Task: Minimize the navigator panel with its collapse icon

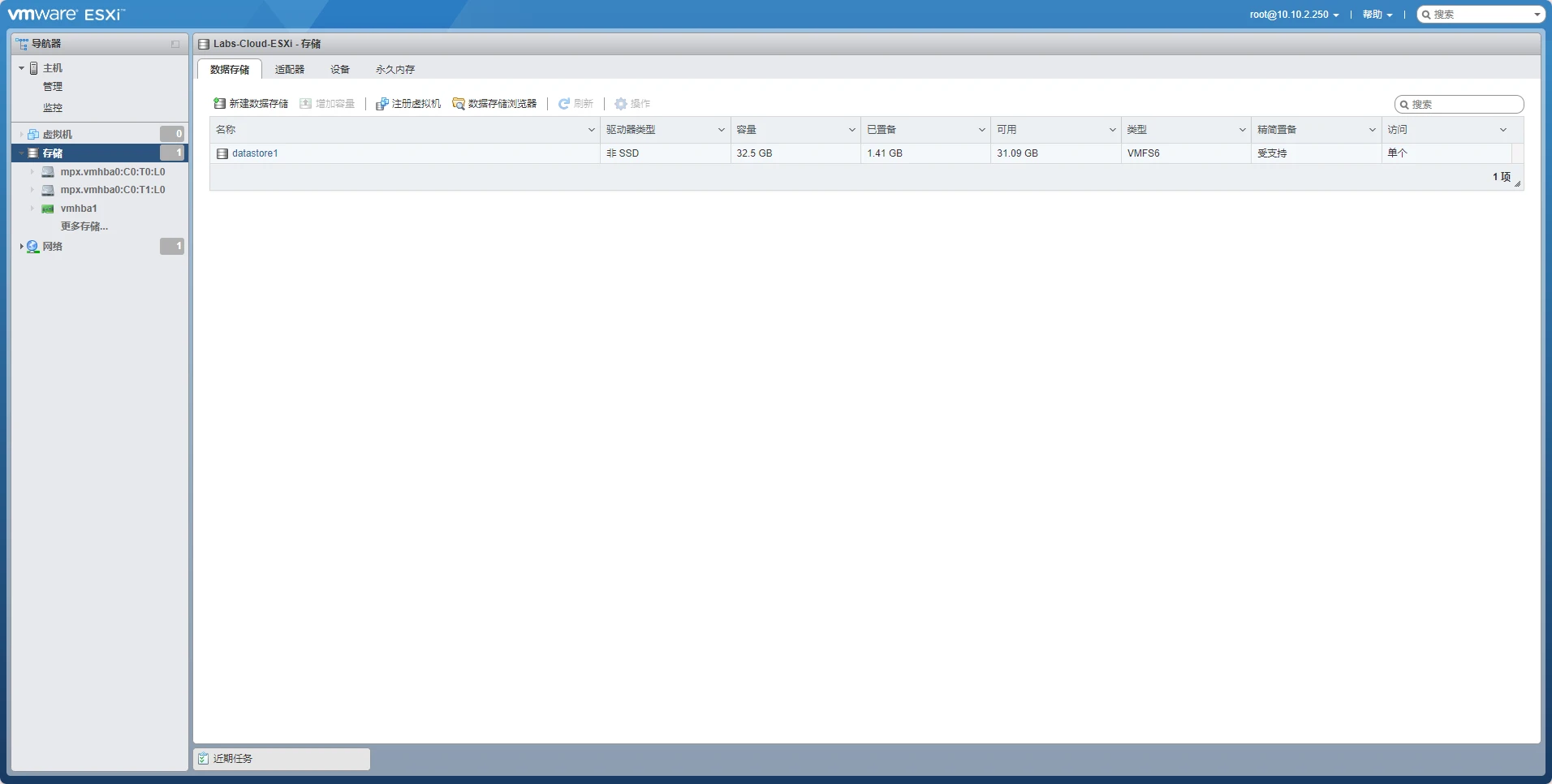Action: tap(175, 44)
